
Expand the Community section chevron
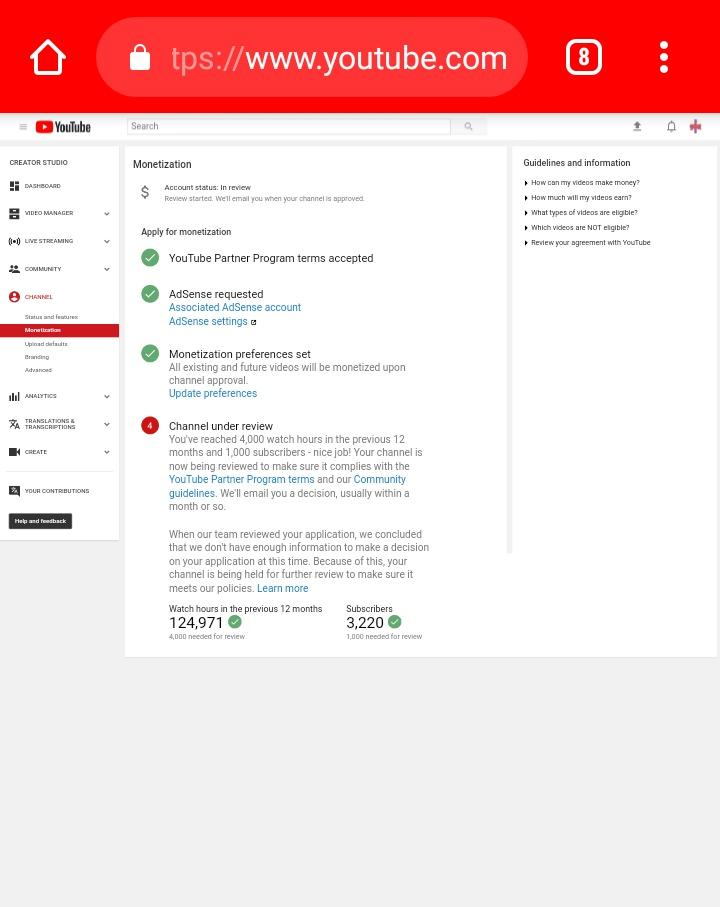pyautogui.click(x=107, y=269)
